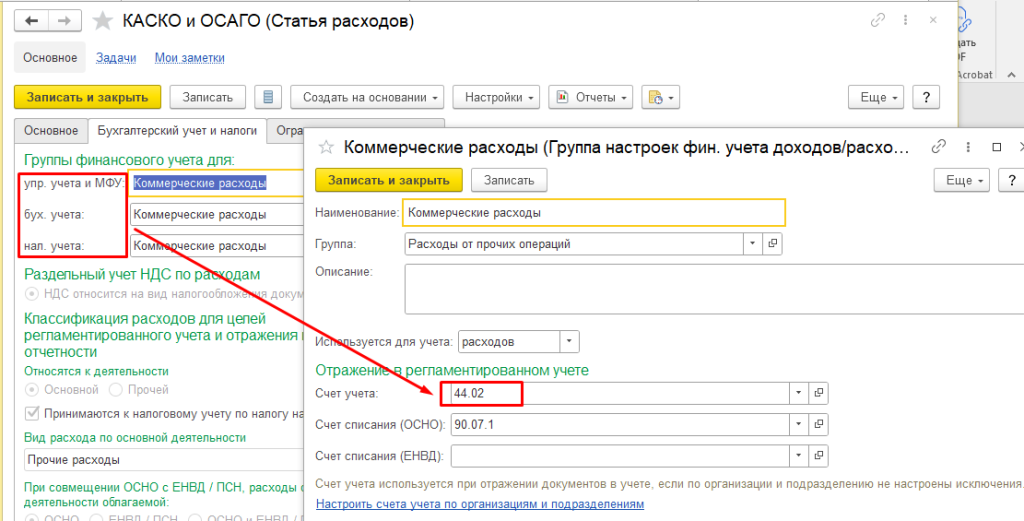The width and height of the screenshot is (1024, 521).
Task: Select the Основной activity radio button
Action: pos(32,389)
